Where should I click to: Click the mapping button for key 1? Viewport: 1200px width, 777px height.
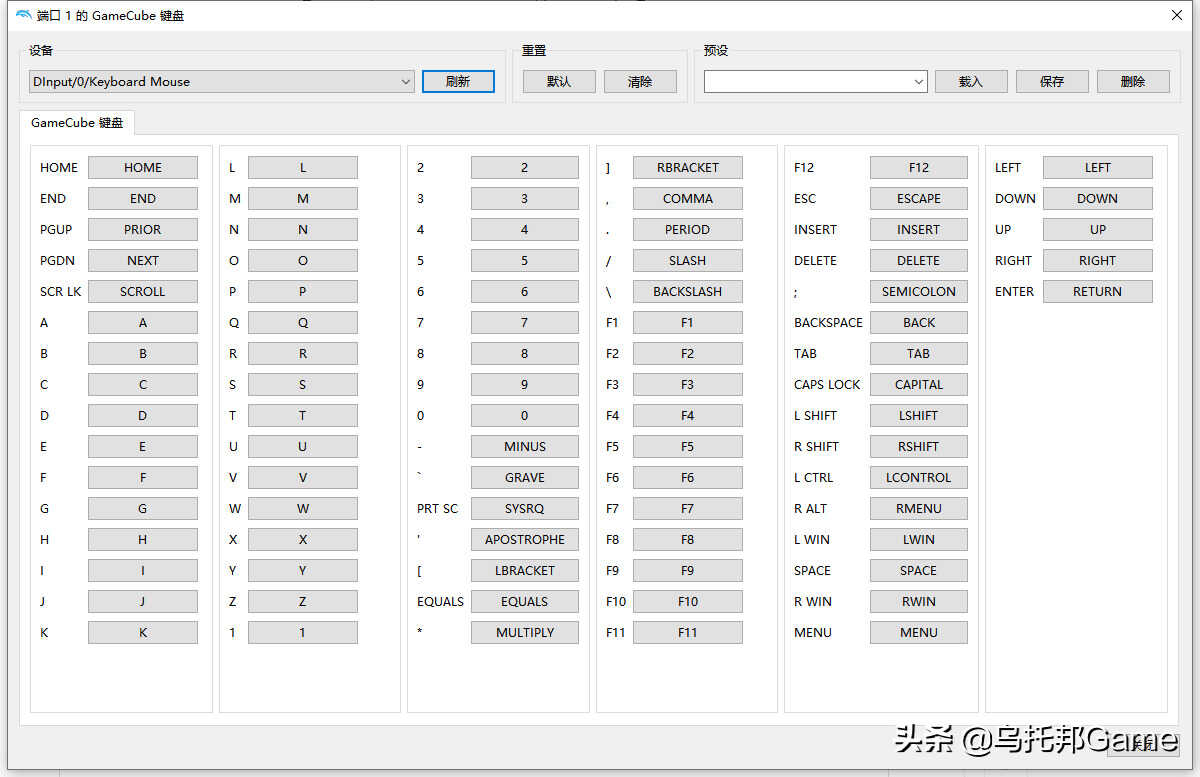pyautogui.click(x=303, y=633)
